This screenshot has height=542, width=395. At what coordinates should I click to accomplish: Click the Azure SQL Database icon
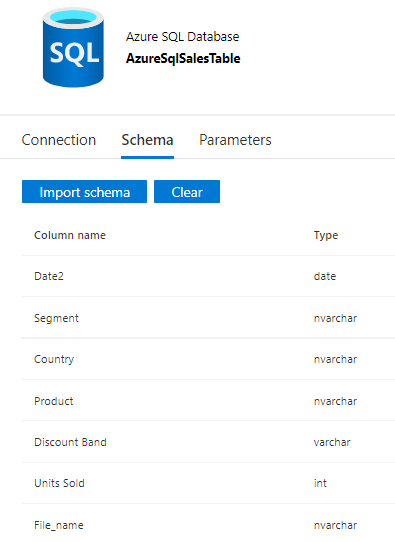coord(73,48)
